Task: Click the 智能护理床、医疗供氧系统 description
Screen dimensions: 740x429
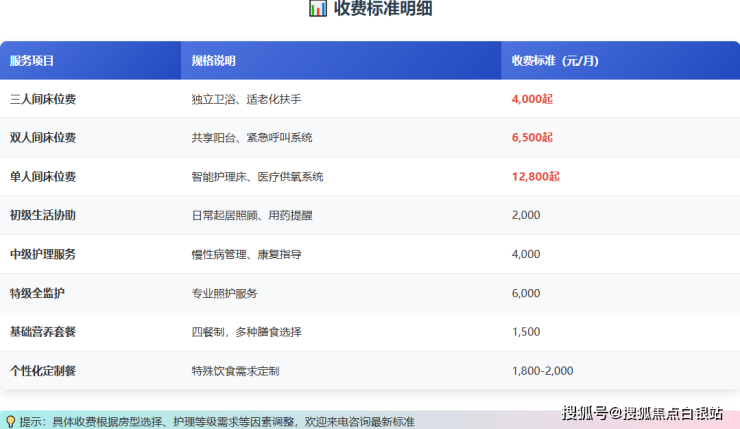Action: pyautogui.click(x=257, y=176)
